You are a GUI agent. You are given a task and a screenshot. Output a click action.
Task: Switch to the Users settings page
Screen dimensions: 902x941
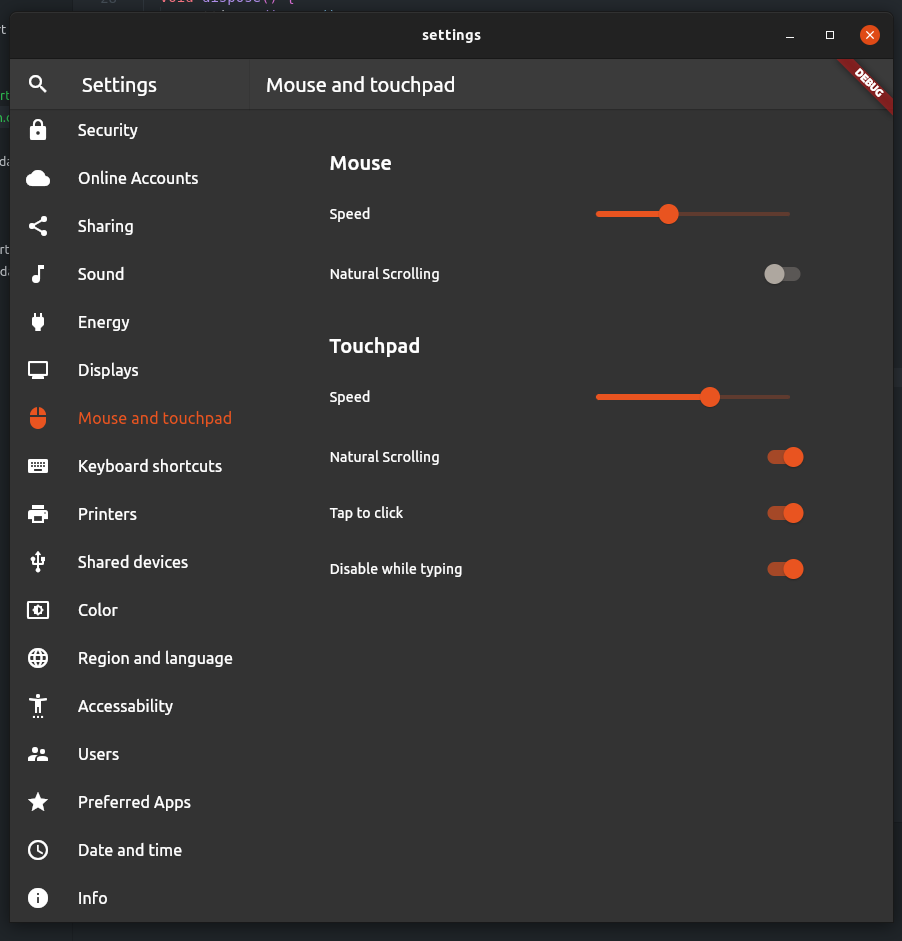[98, 754]
